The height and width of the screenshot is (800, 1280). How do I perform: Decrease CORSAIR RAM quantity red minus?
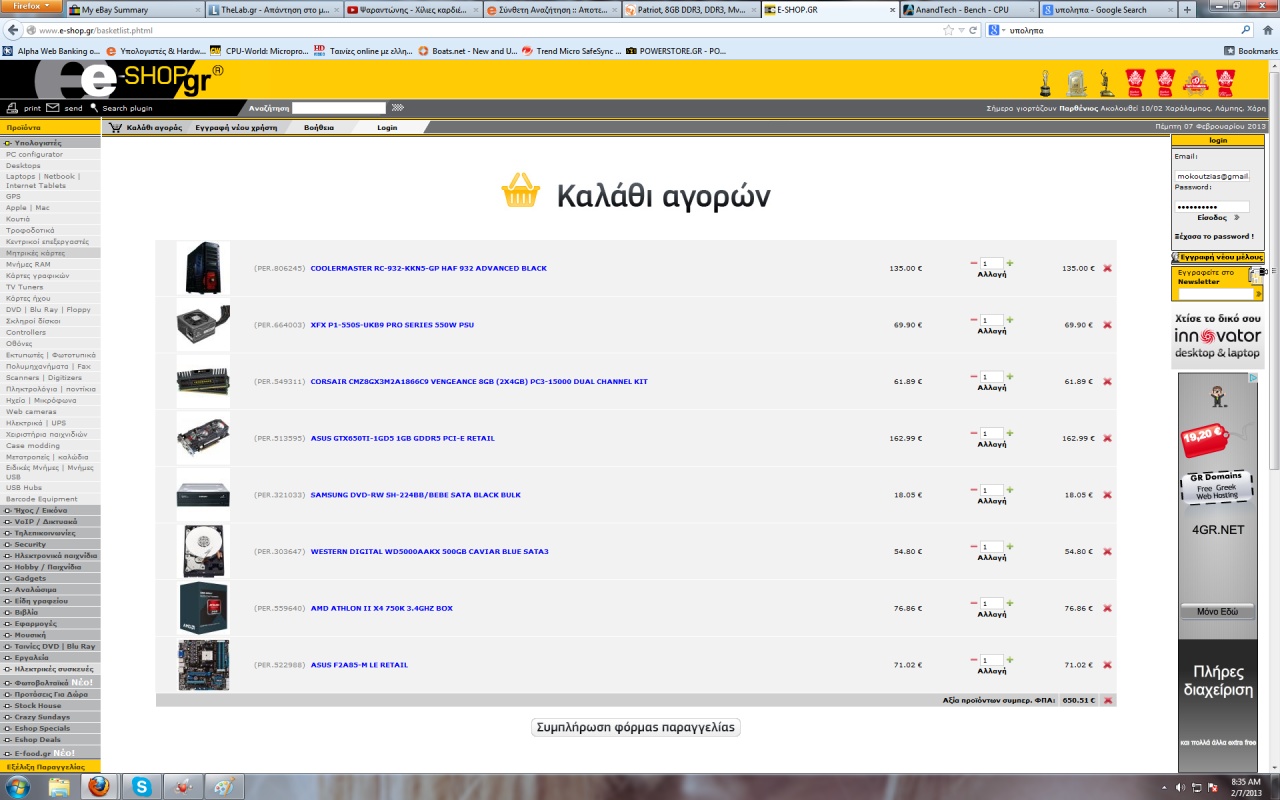[x=974, y=376]
